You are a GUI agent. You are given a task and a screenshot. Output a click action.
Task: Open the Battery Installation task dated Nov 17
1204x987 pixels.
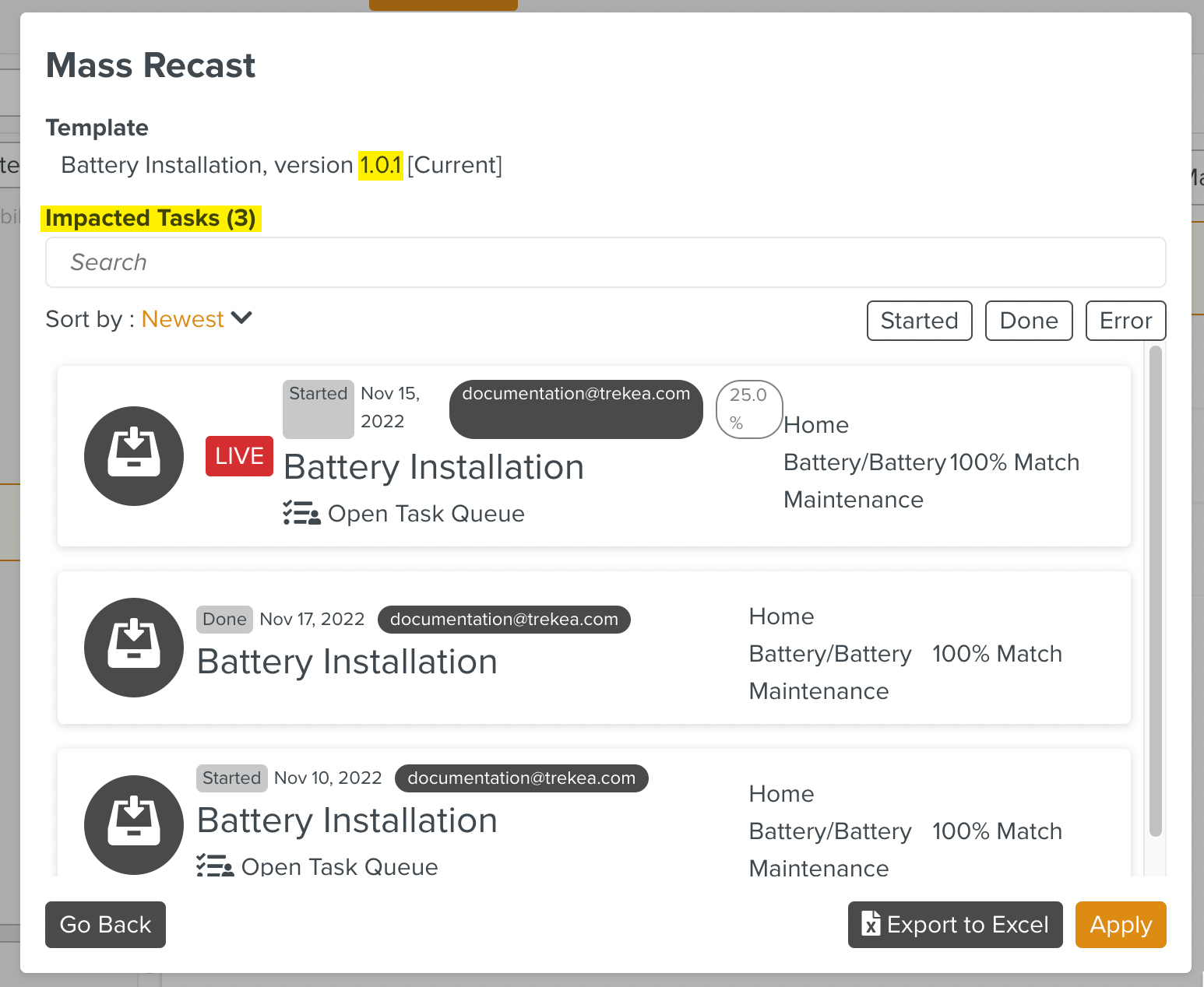pyautogui.click(x=347, y=662)
